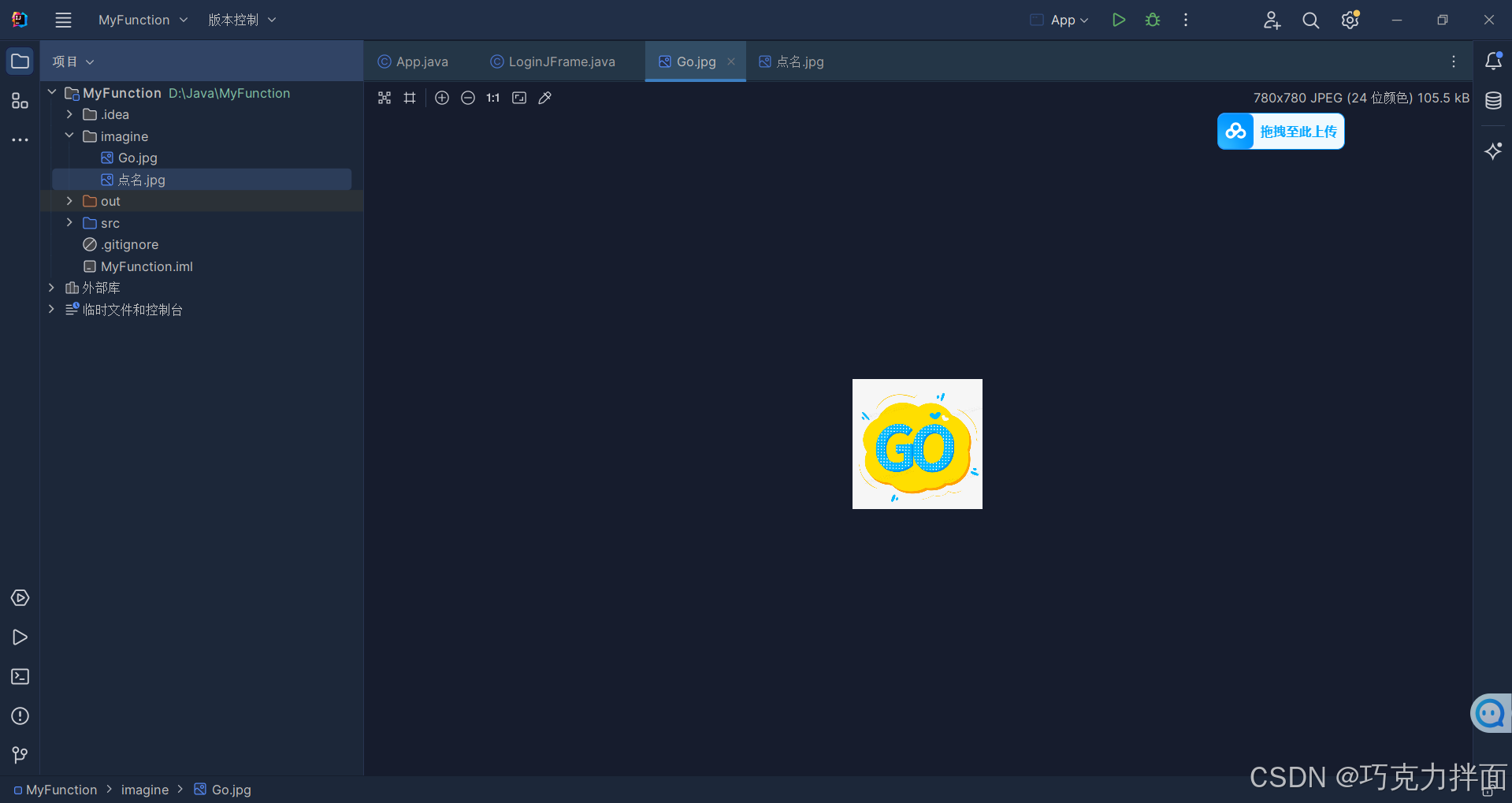Open more run actions menu
Image resolution: width=1512 pixels, height=803 pixels.
(1186, 20)
